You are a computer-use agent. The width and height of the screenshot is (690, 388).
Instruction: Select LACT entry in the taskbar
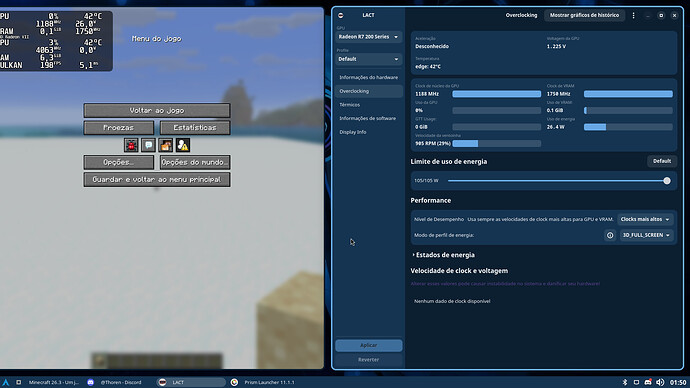pos(191,382)
